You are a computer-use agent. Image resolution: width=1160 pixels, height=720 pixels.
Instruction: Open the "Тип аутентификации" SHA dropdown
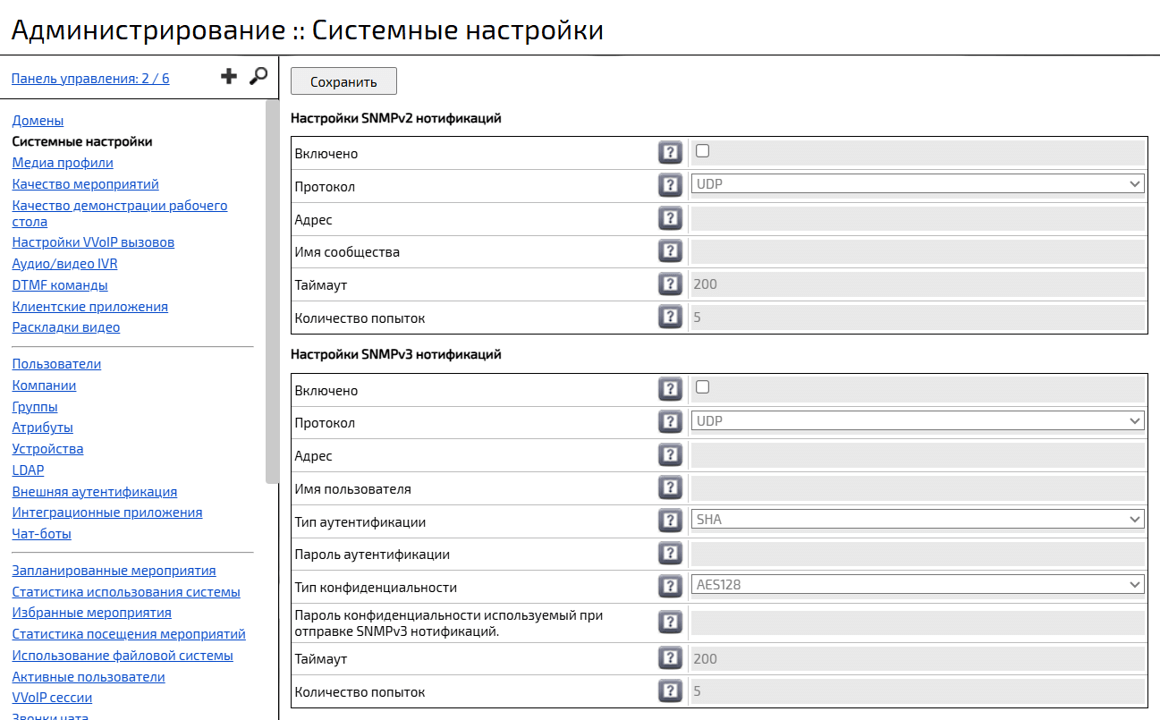click(x=916, y=519)
